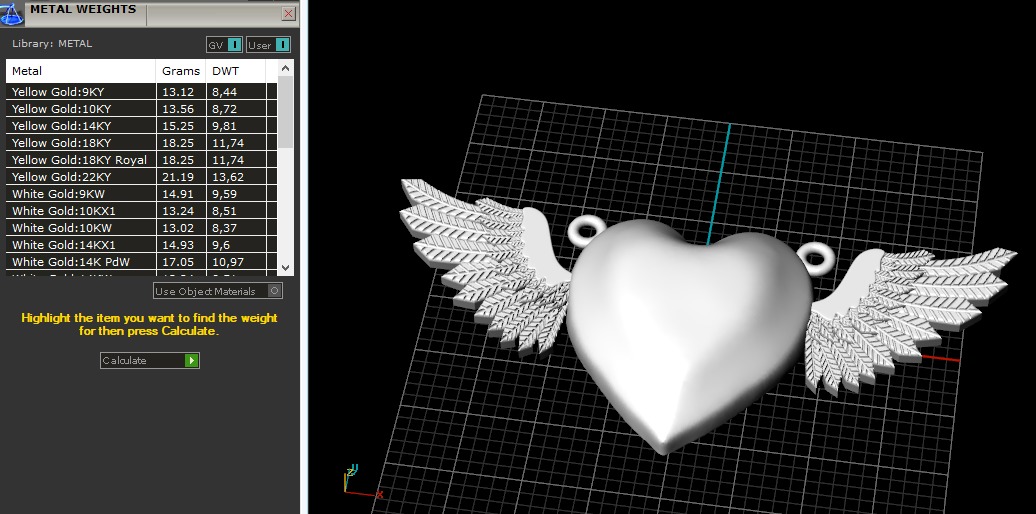Click the Calculate button
The height and width of the screenshot is (514, 1036).
(x=149, y=361)
